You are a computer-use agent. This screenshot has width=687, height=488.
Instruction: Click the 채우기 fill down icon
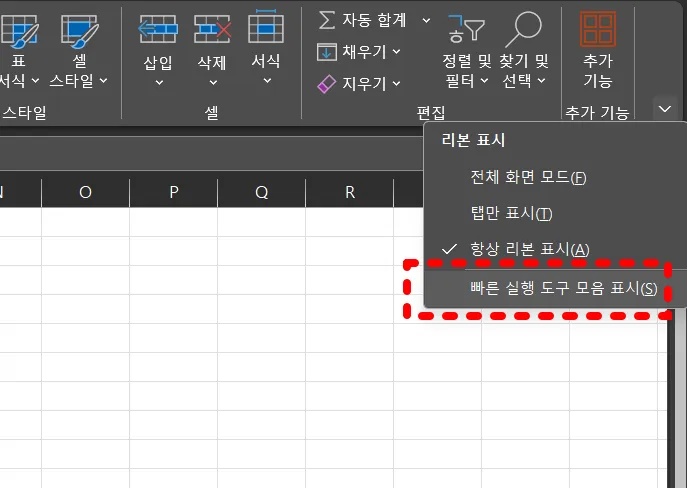[x=327, y=52]
